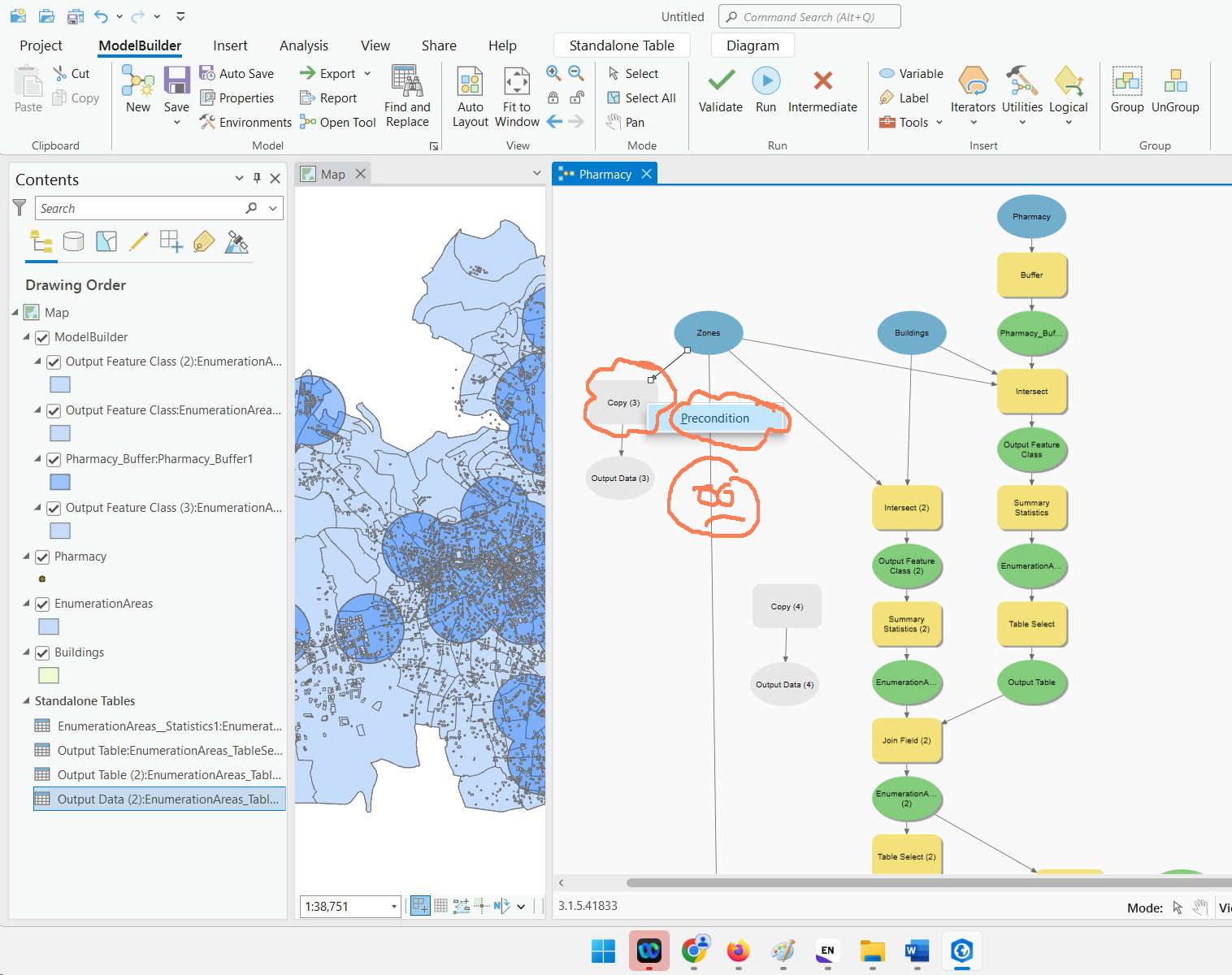Open the map scale dropdown
The height and width of the screenshot is (975, 1232).
tap(394, 906)
